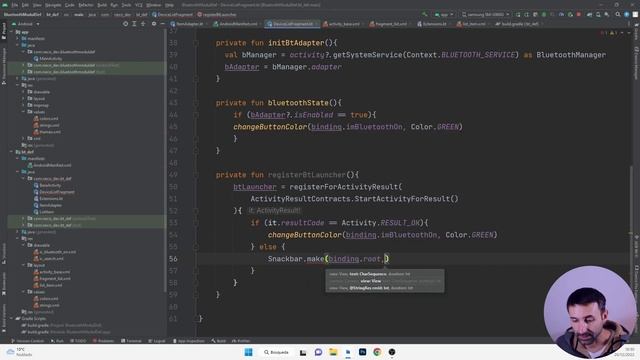
Task: Collapse the bt_def module in project tree
Action: [12, 152]
